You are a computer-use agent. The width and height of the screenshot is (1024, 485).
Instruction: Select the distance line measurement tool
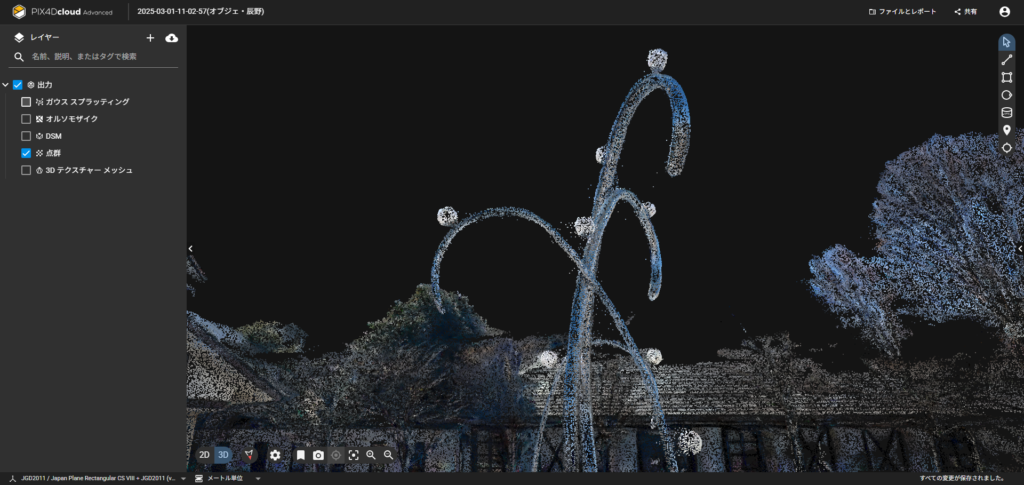pos(1006,60)
